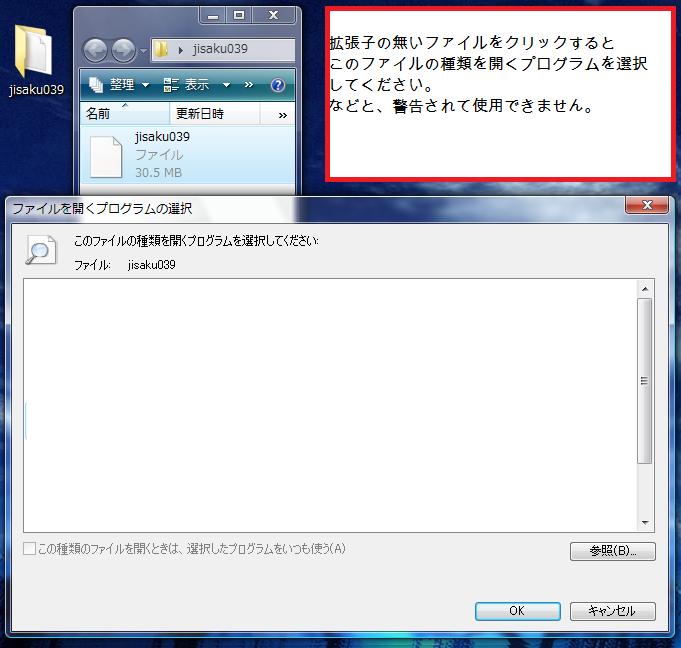Viewport: 681px width, 648px height.
Task: Select the jisaku039 file icon in Explorer
Action: click(x=106, y=157)
